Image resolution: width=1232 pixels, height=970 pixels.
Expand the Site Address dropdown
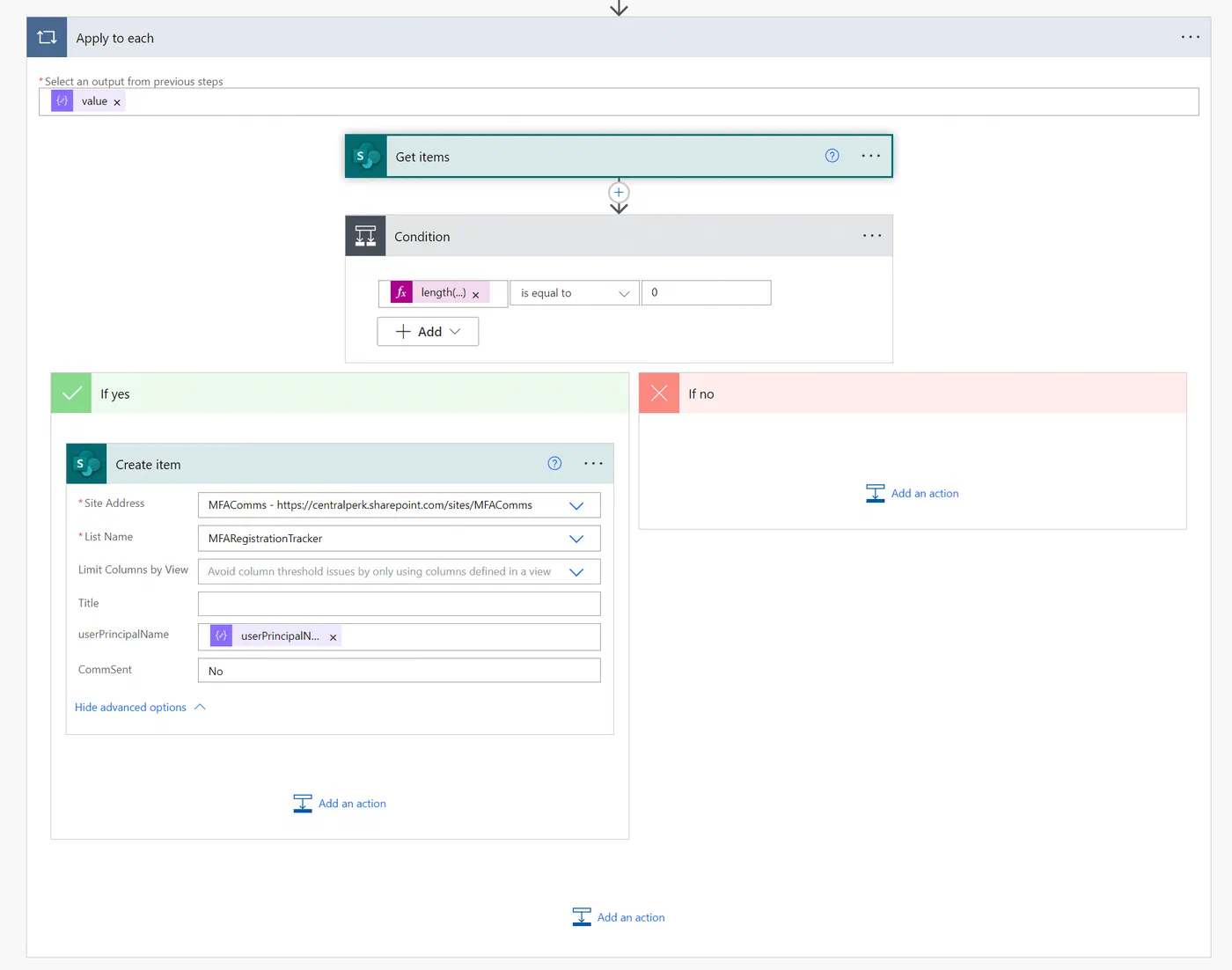point(576,505)
